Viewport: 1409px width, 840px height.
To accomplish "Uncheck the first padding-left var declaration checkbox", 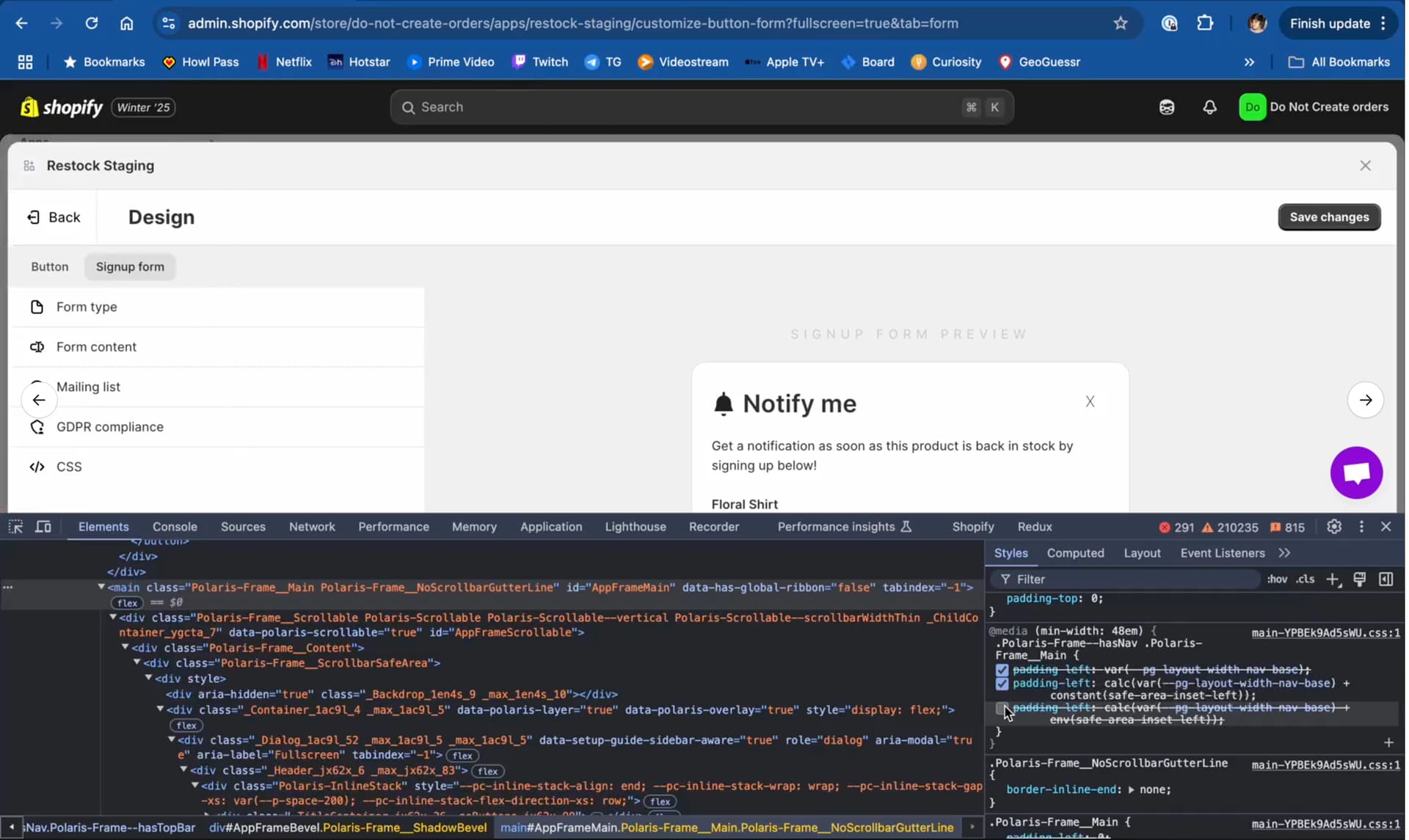I will tap(1002, 670).
